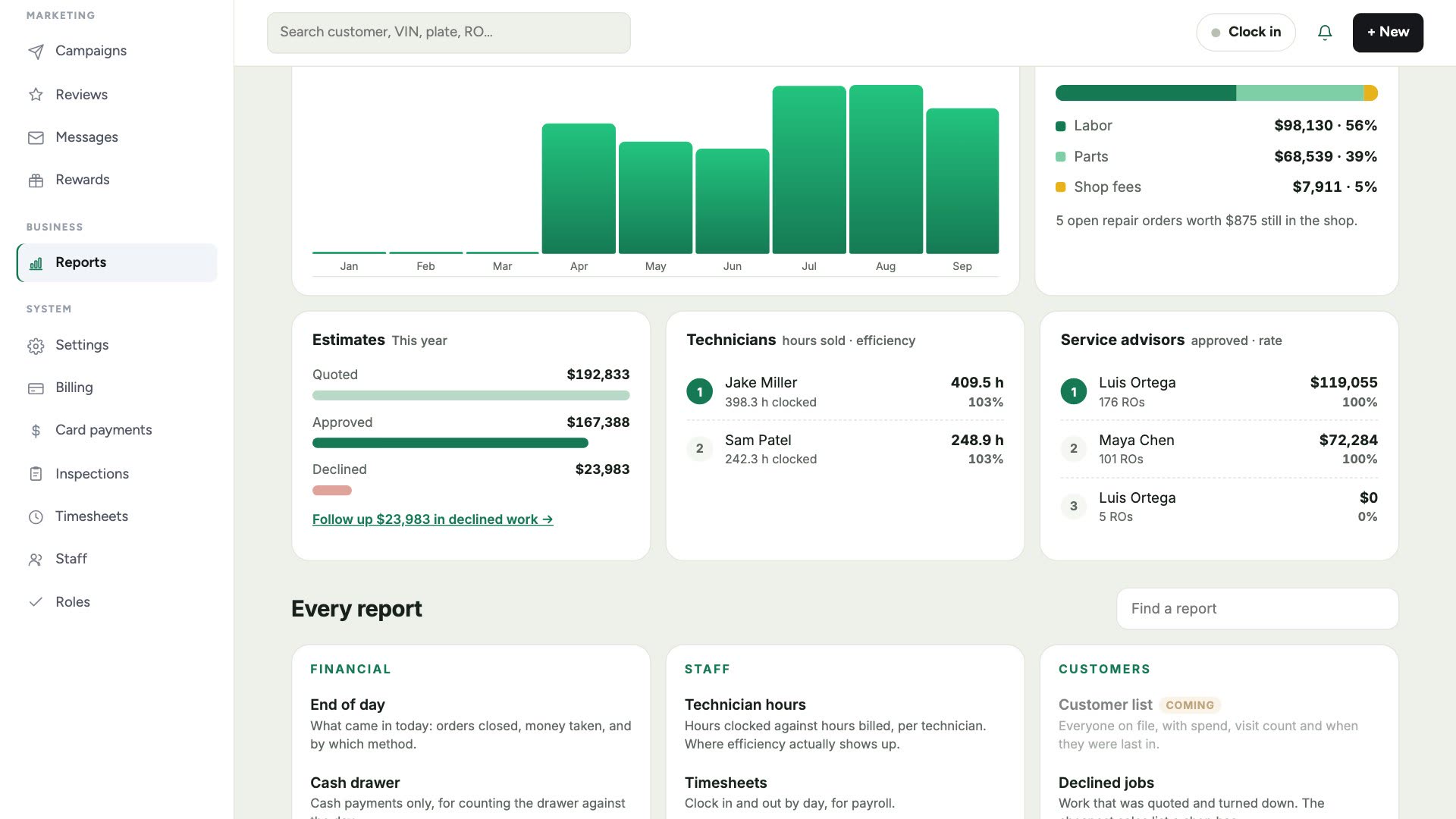Open the Declined jobs report

pos(1106,783)
